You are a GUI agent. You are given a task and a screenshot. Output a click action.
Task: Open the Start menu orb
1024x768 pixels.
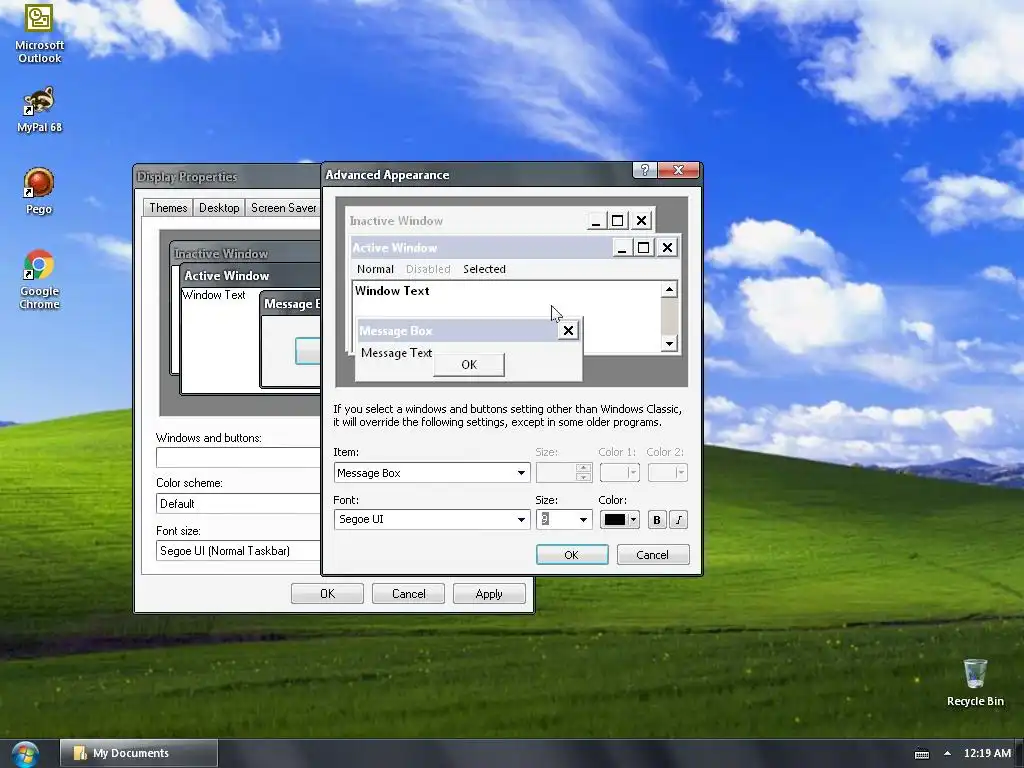click(x=25, y=754)
